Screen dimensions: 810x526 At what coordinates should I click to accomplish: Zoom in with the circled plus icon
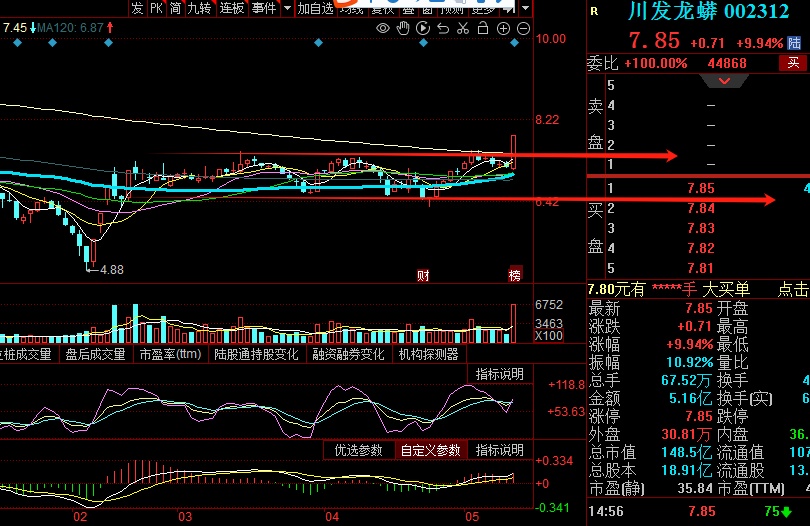pos(503,29)
